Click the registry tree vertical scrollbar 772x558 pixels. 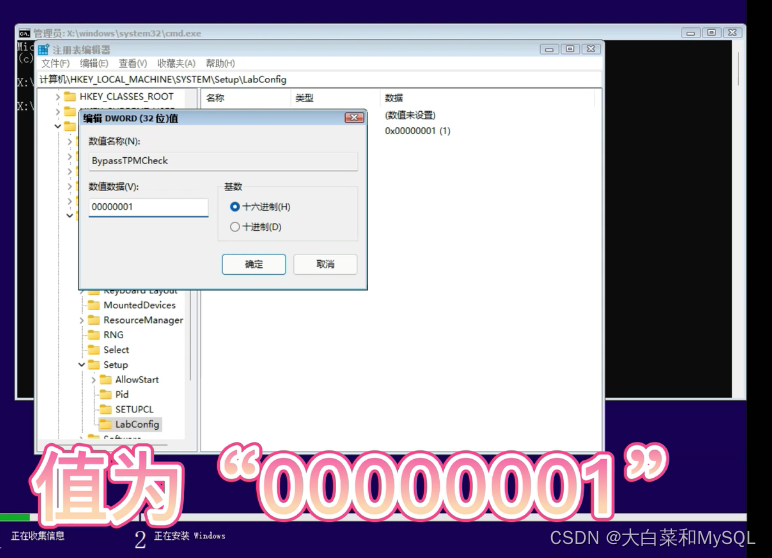190,335
